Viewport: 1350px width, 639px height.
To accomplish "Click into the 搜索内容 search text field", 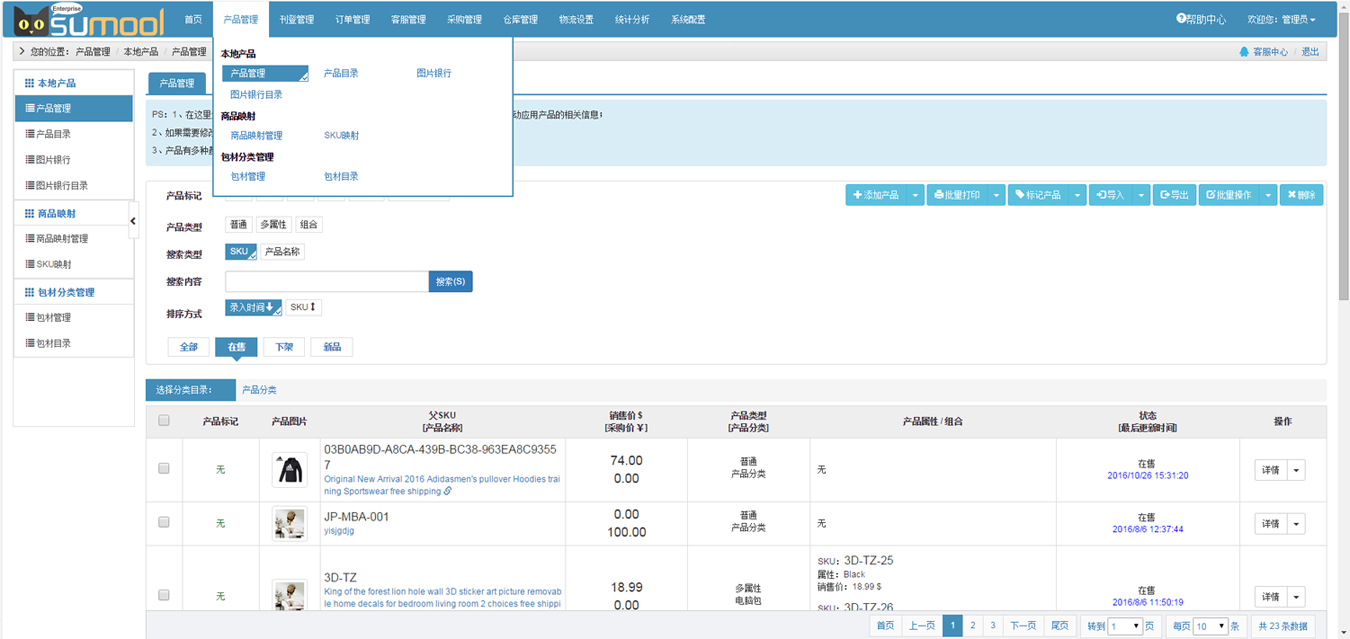I will [x=326, y=282].
